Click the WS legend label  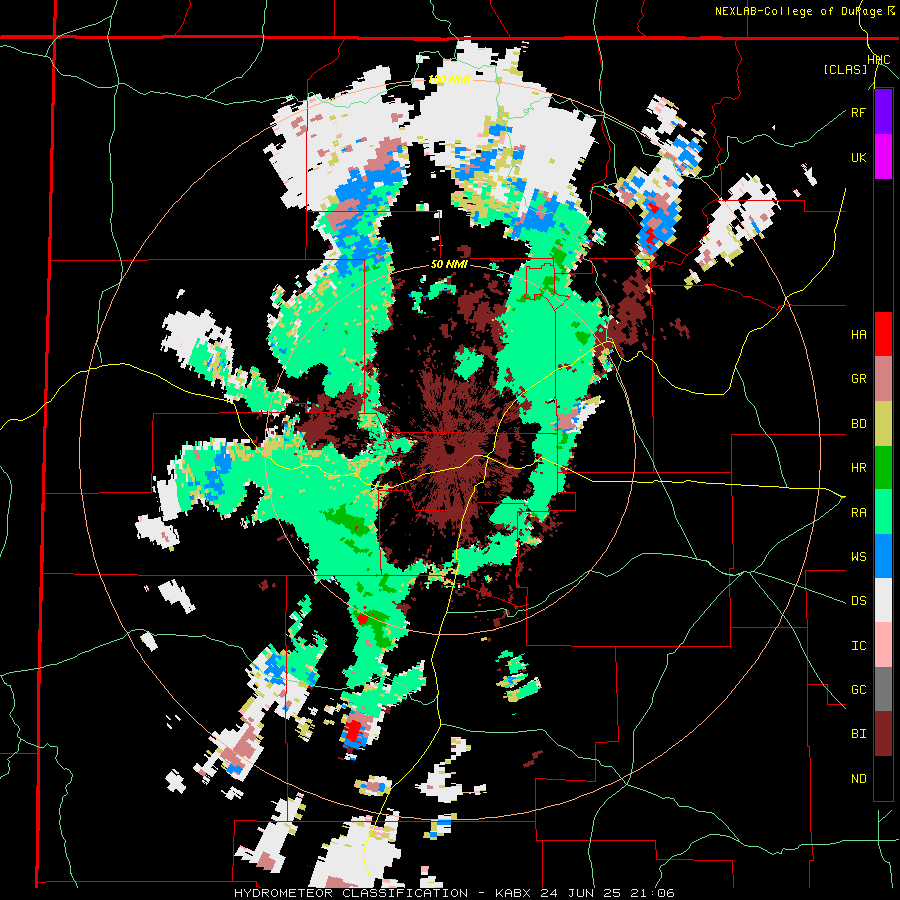click(x=859, y=557)
